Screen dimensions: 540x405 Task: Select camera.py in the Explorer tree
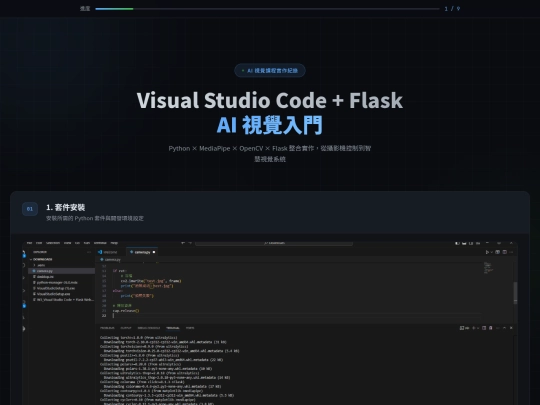[61, 271]
